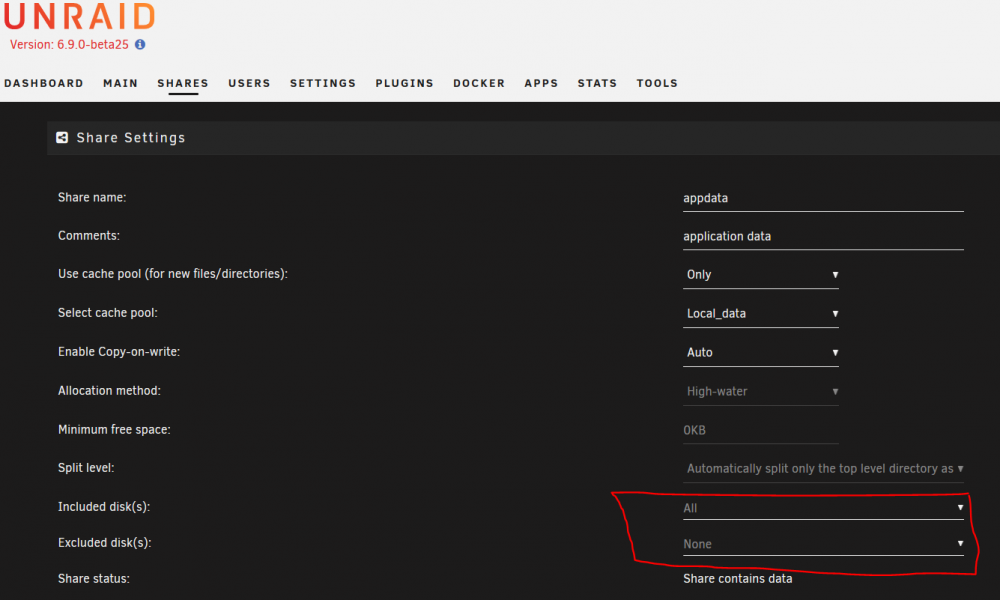Expand the Split level dropdown
The width and height of the screenshot is (1000, 600).
823,469
